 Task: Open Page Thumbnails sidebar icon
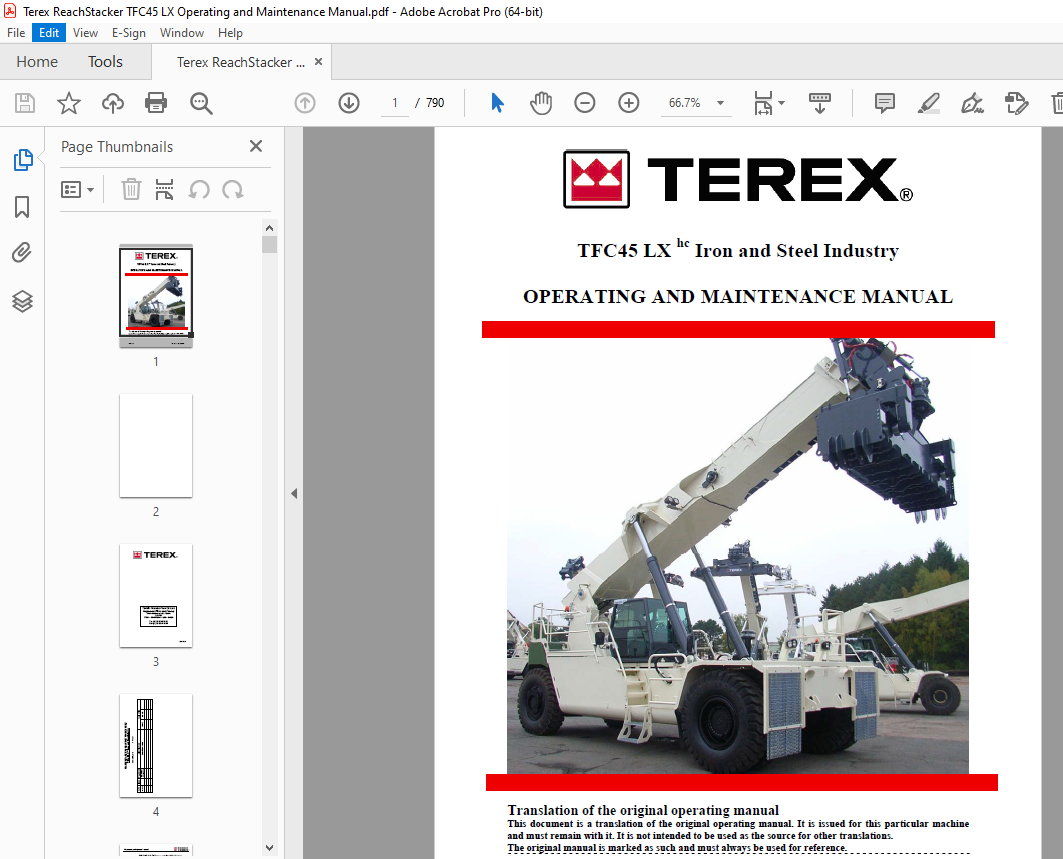tap(22, 159)
